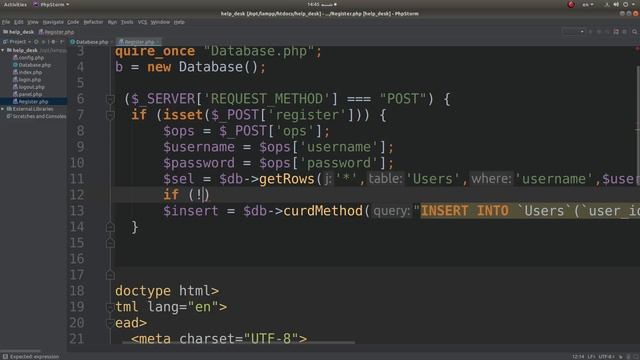The height and width of the screenshot is (360, 640).
Task: Click cursor position 12:14 in status bar
Action: (578, 357)
